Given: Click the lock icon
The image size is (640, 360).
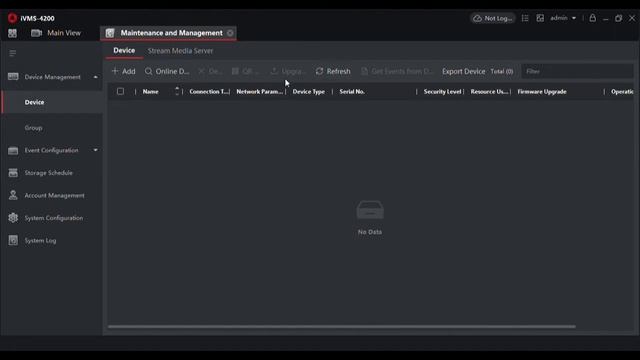Looking at the screenshot, I should [x=593, y=18].
